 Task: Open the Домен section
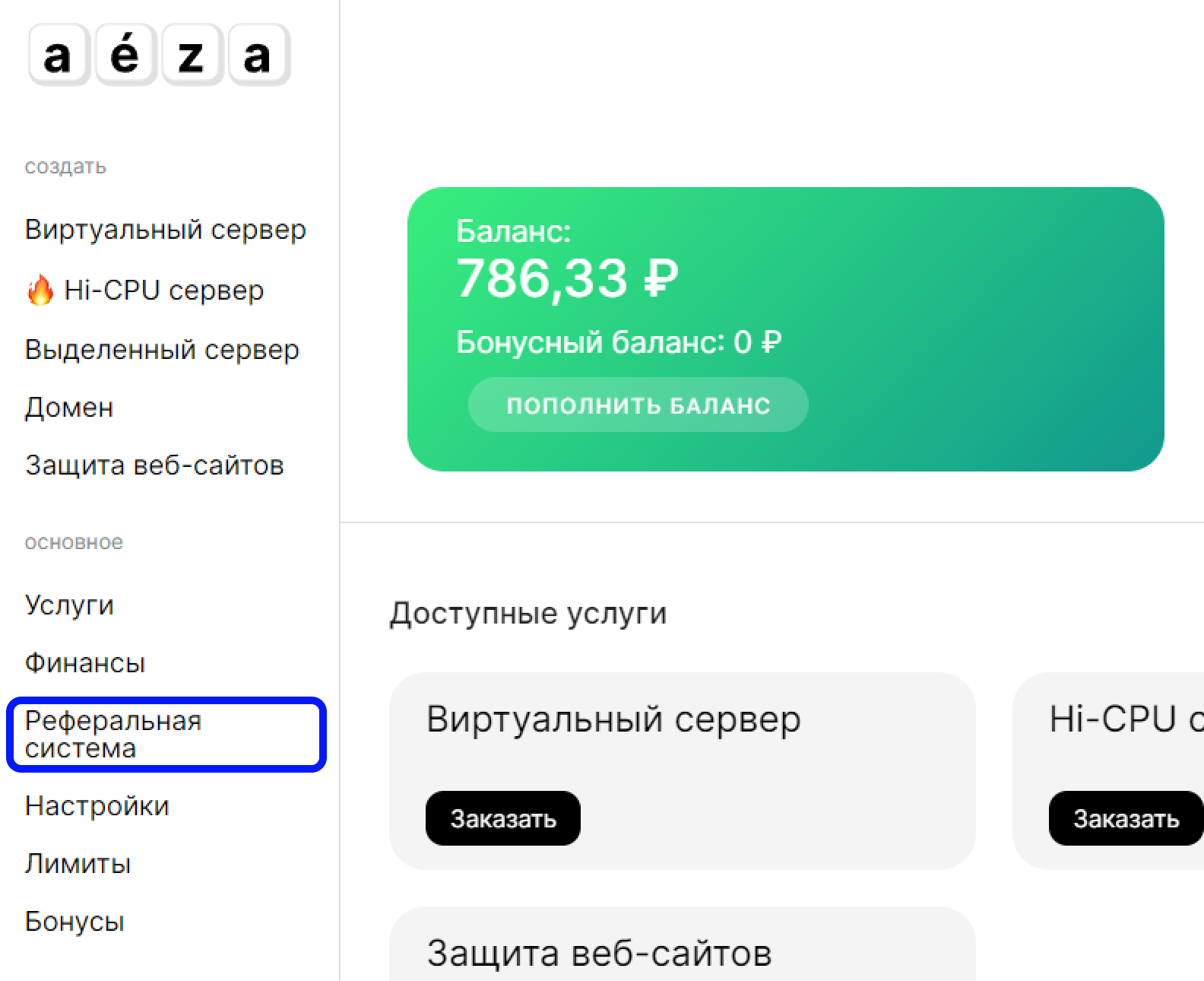68,407
